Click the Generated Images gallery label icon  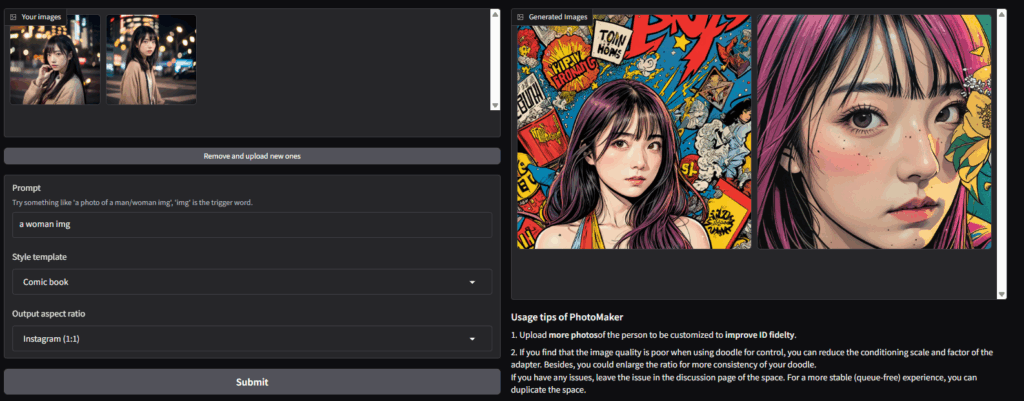point(520,17)
